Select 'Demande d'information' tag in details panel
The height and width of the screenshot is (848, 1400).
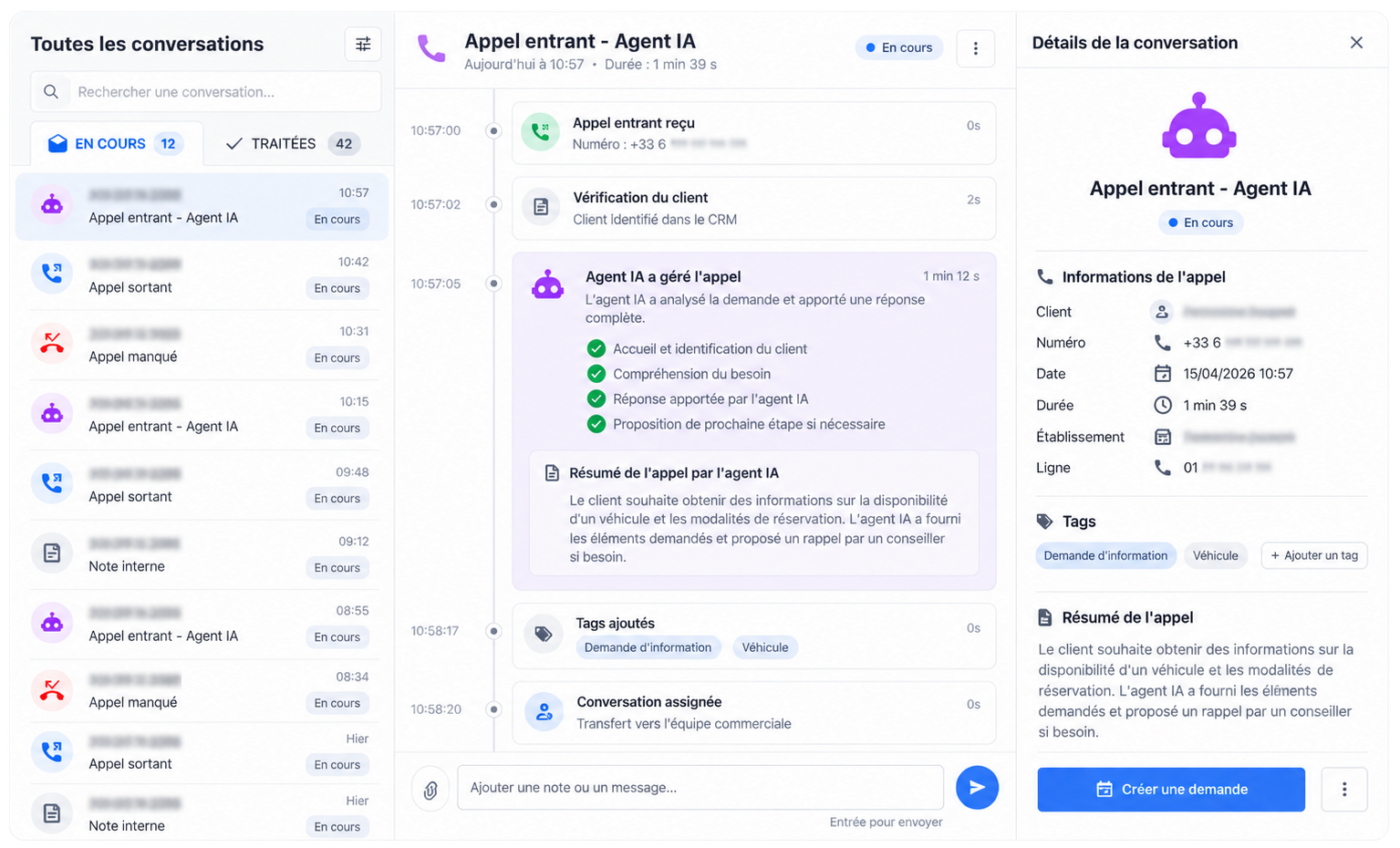click(x=1105, y=555)
